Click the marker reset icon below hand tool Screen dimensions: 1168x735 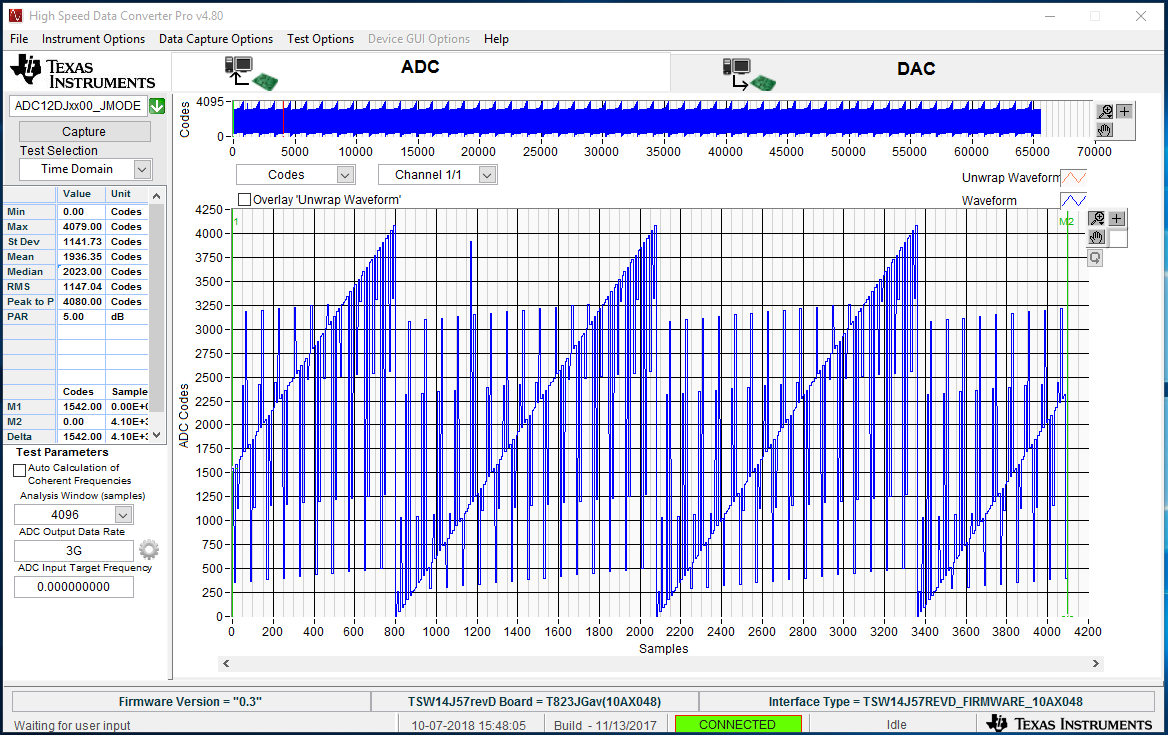(1095, 258)
